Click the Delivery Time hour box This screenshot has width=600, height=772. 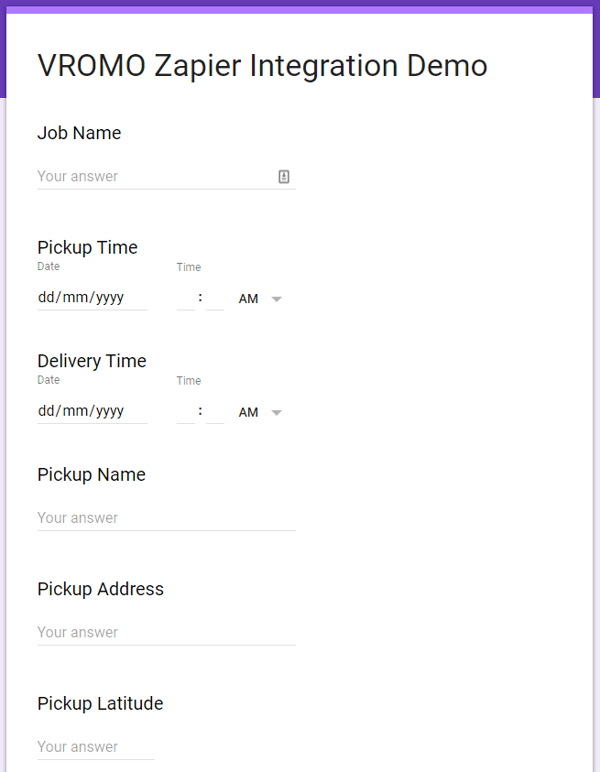[185, 411]
